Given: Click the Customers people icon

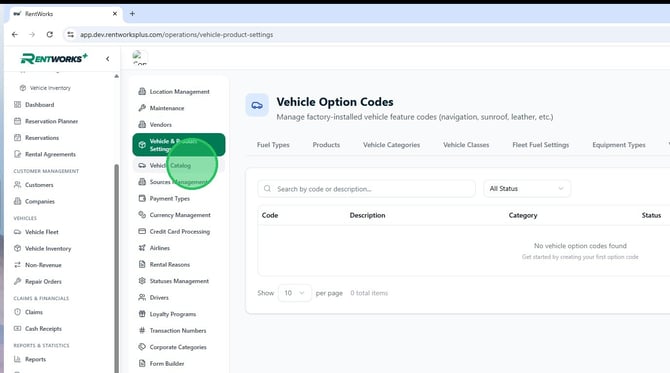Looking at the screenshot, I should [18, 185].
